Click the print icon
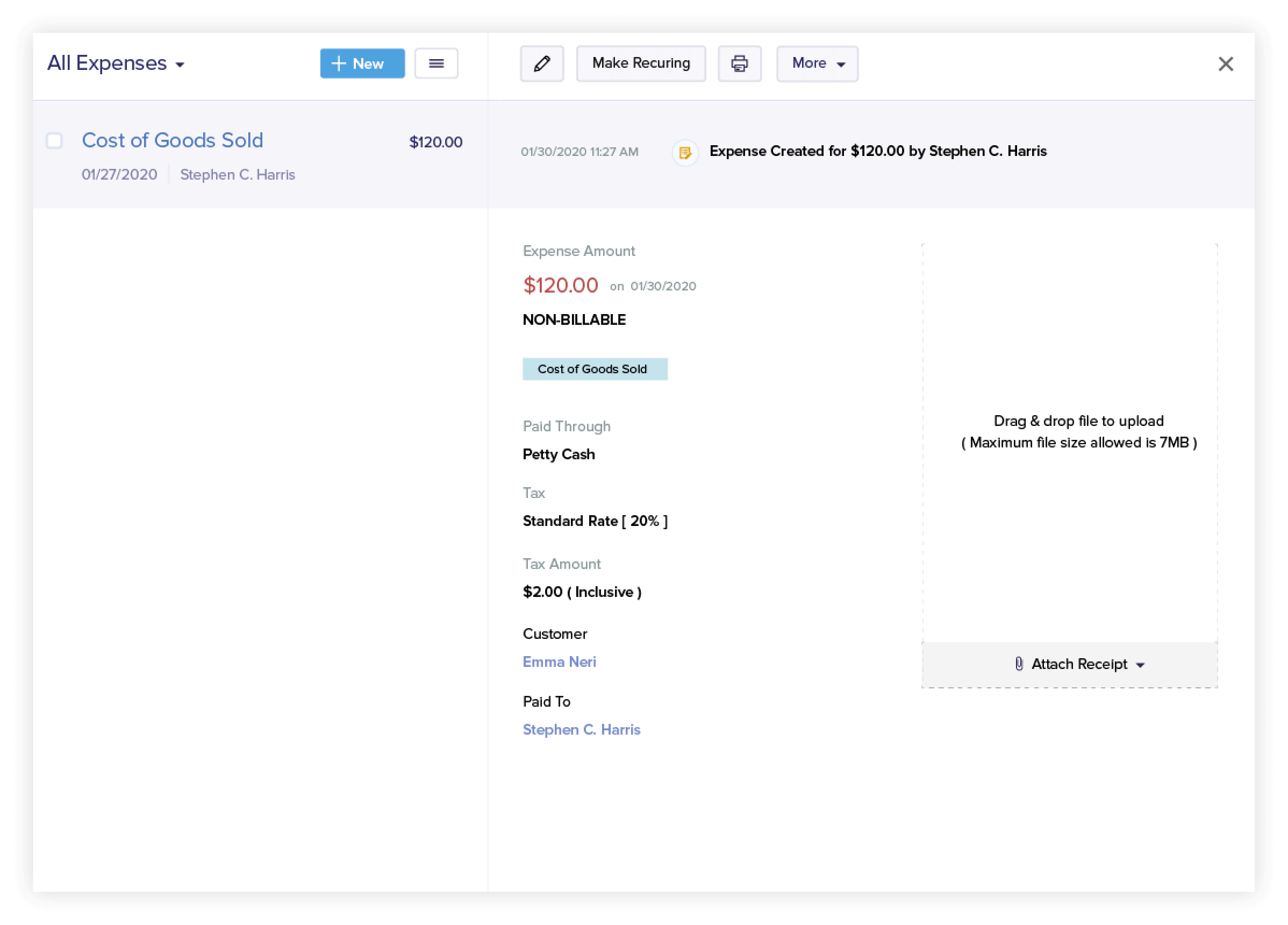This screenshot has width=1288, height=925. 739,63
